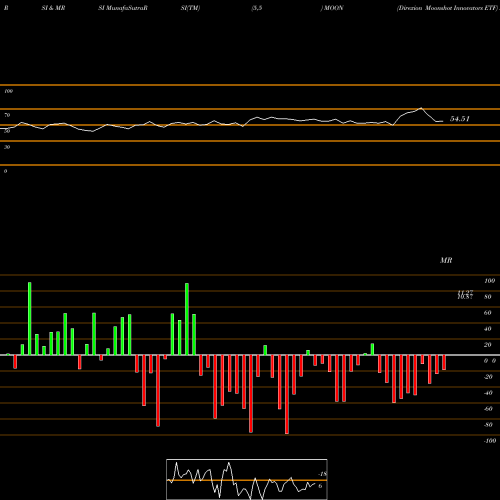Click the MR axis label 80
This screenshot has height=500, width=500.
(488, 297)
